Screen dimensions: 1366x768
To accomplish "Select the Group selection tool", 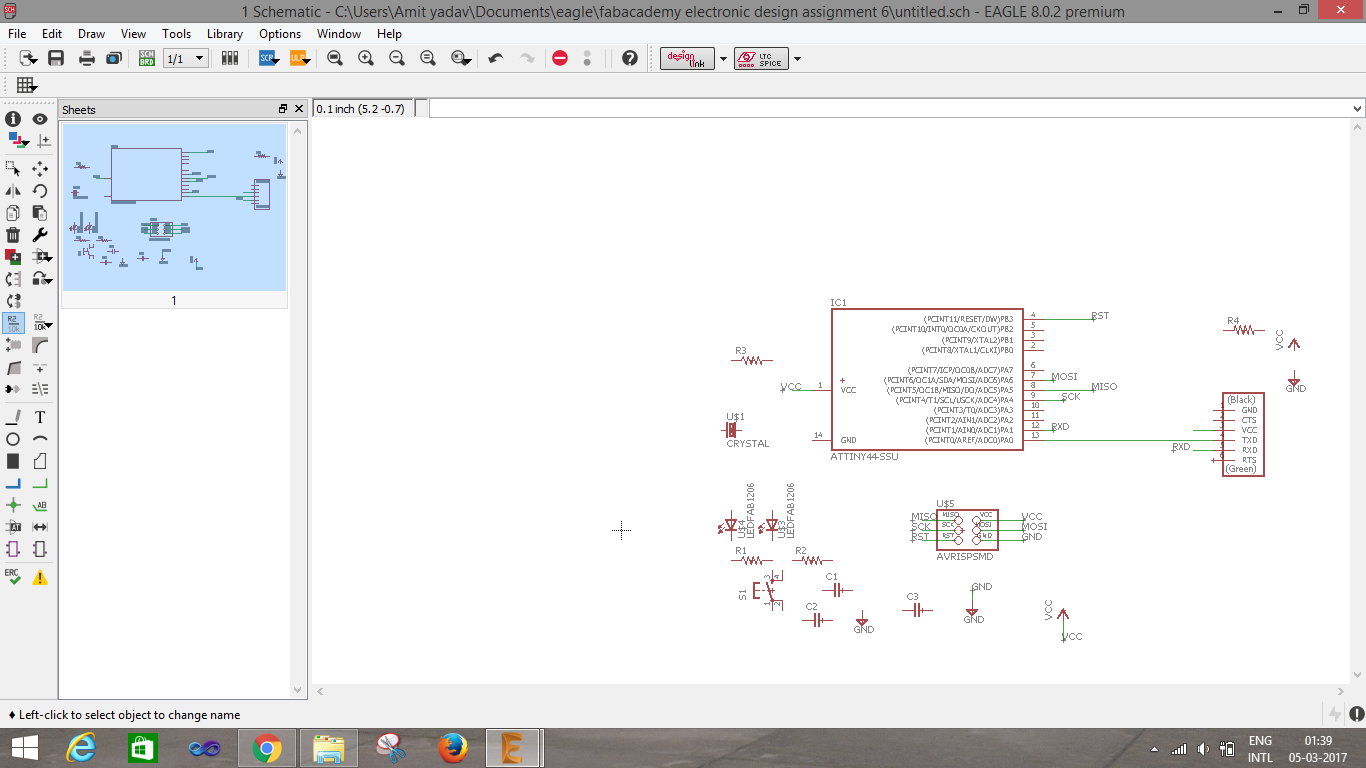I will (13, 168).
